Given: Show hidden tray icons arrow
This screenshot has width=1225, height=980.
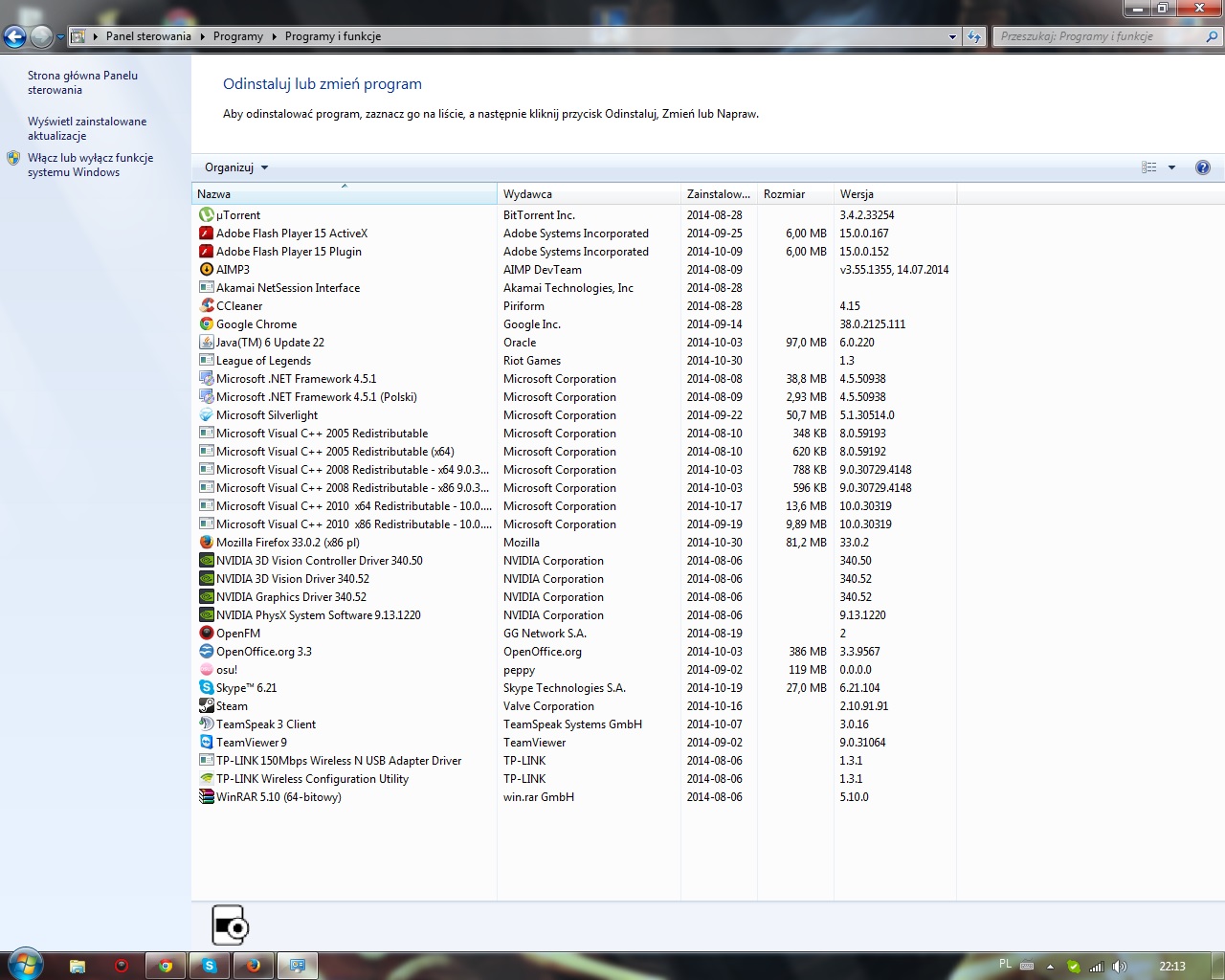Looking at the screenshot, I should click(x=1050, y=967).
